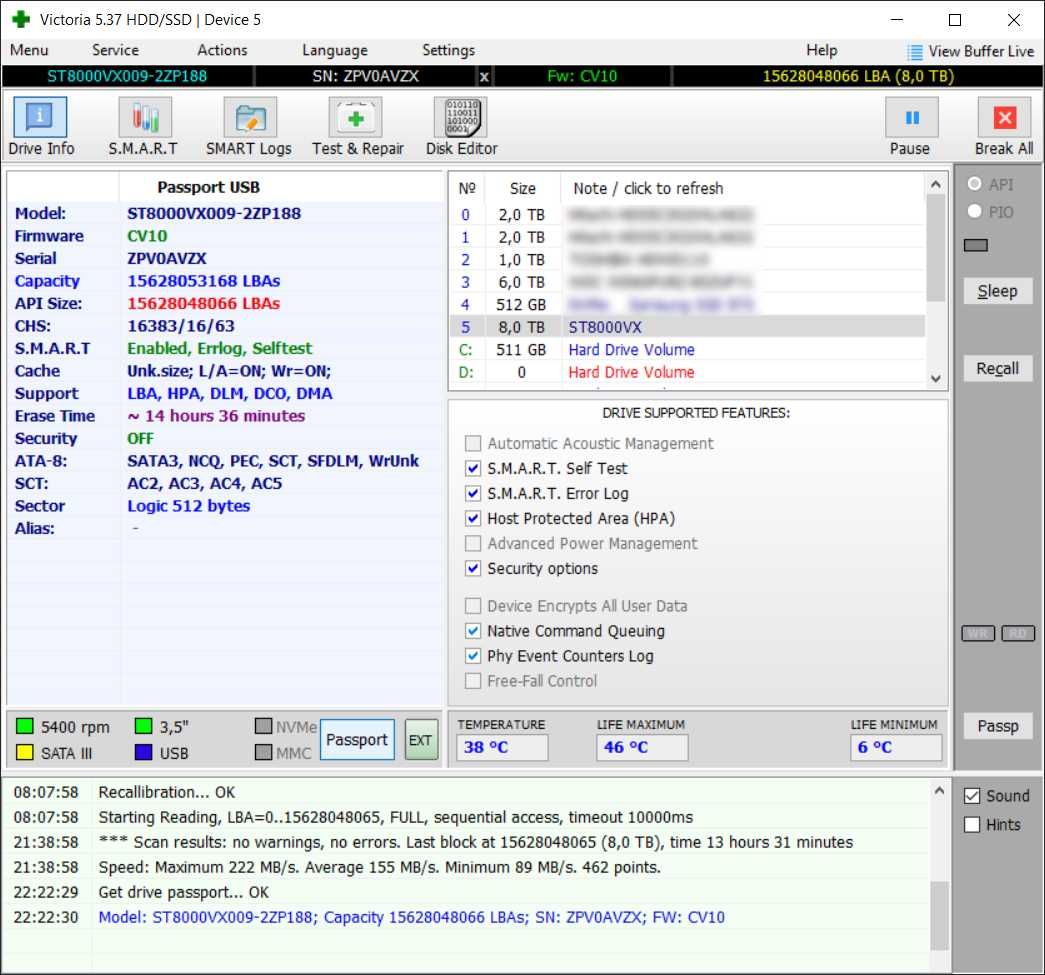This screenshot has height=975, width=1045.
Task: Open the Drive Info panel
Action: [40, 117]
